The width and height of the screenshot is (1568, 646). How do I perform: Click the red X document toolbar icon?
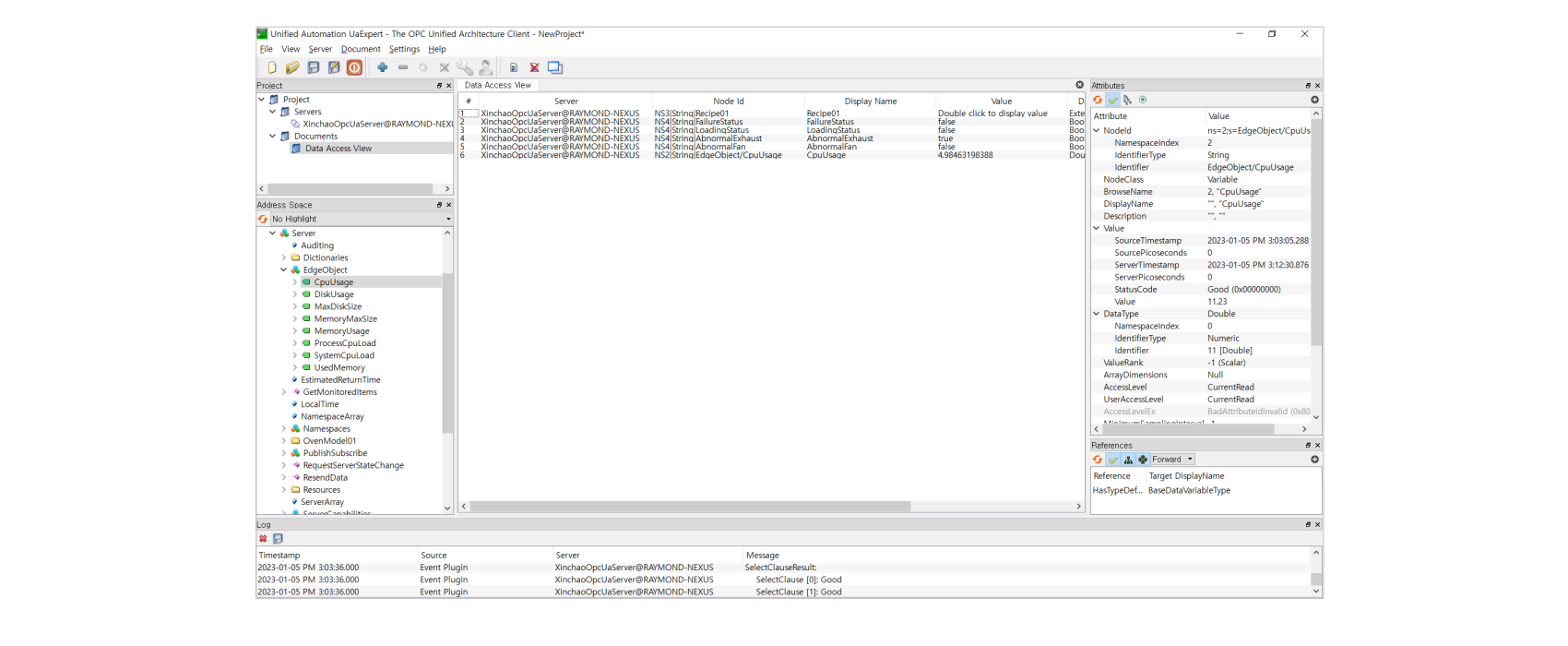(x=534, y=67)
